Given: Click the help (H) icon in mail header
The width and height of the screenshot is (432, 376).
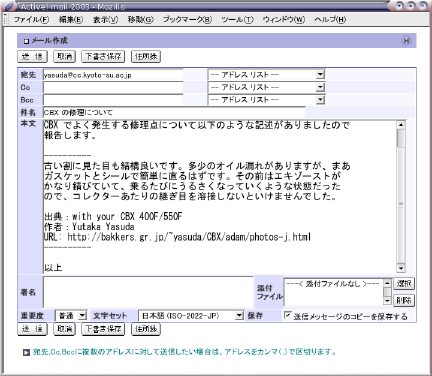Looking at the screenshot, I should click(x=406, y=41).
